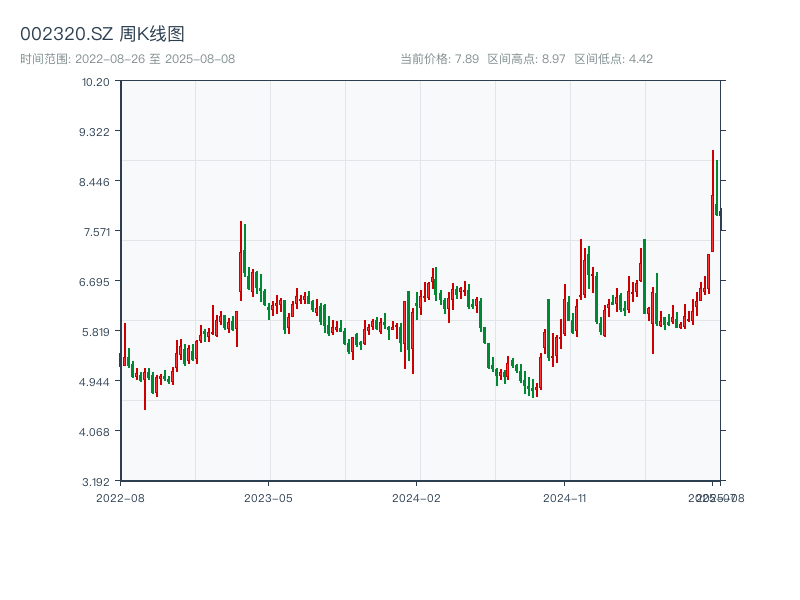
Task: Click the 10.20 y-axis price label
Action: coord(96,82)
